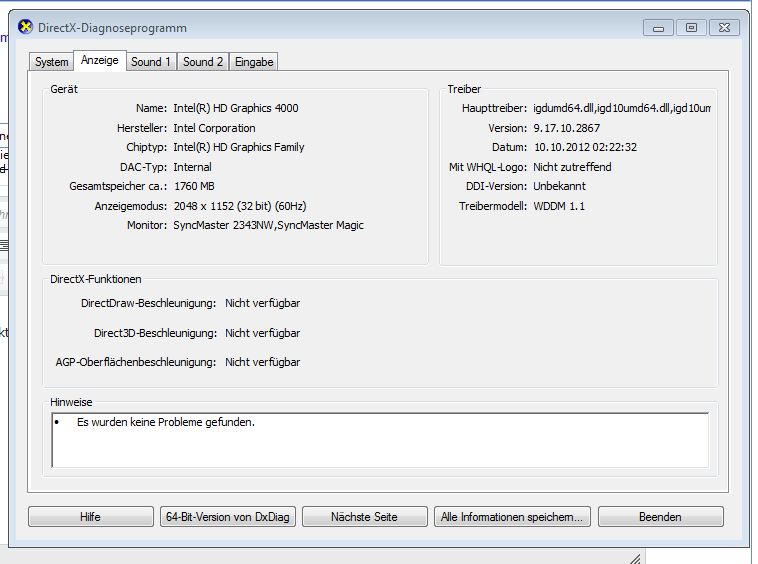
Task: Click the note 'Es wurden keine Probleme gefunden.'
Action: tap(166, 422)
